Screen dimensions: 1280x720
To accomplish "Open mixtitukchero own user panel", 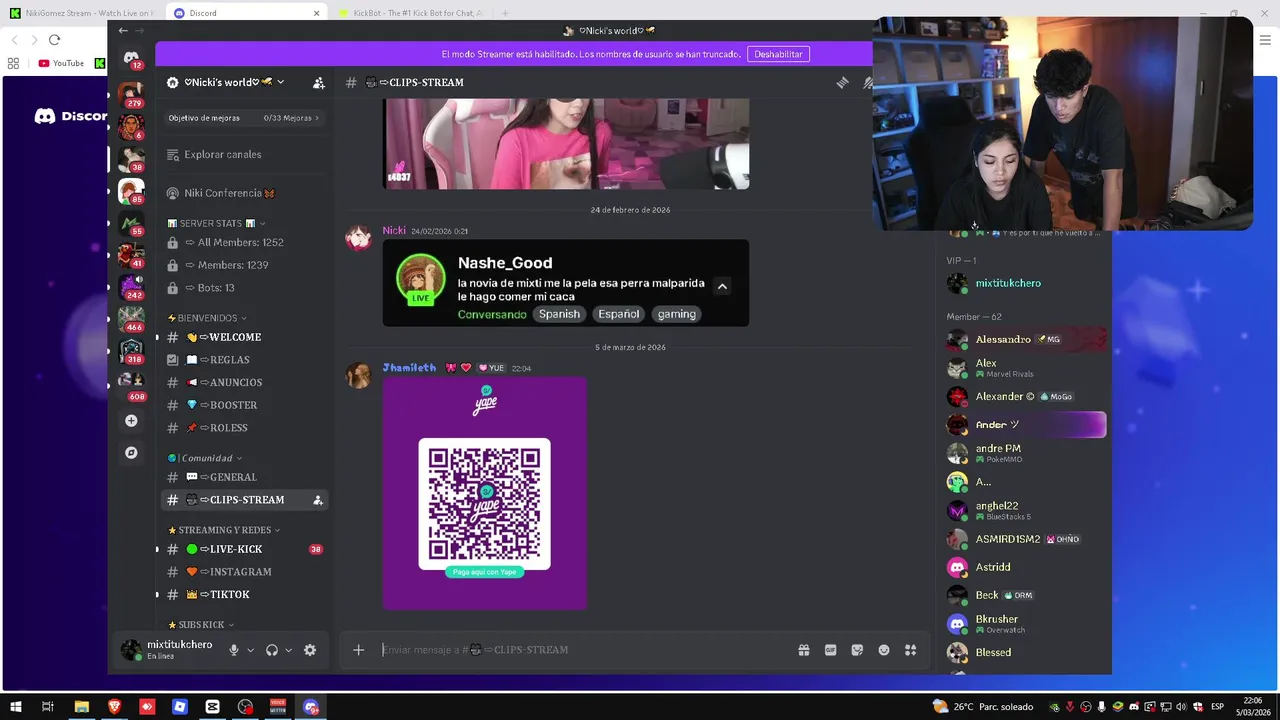I will (x=167, y=650).
